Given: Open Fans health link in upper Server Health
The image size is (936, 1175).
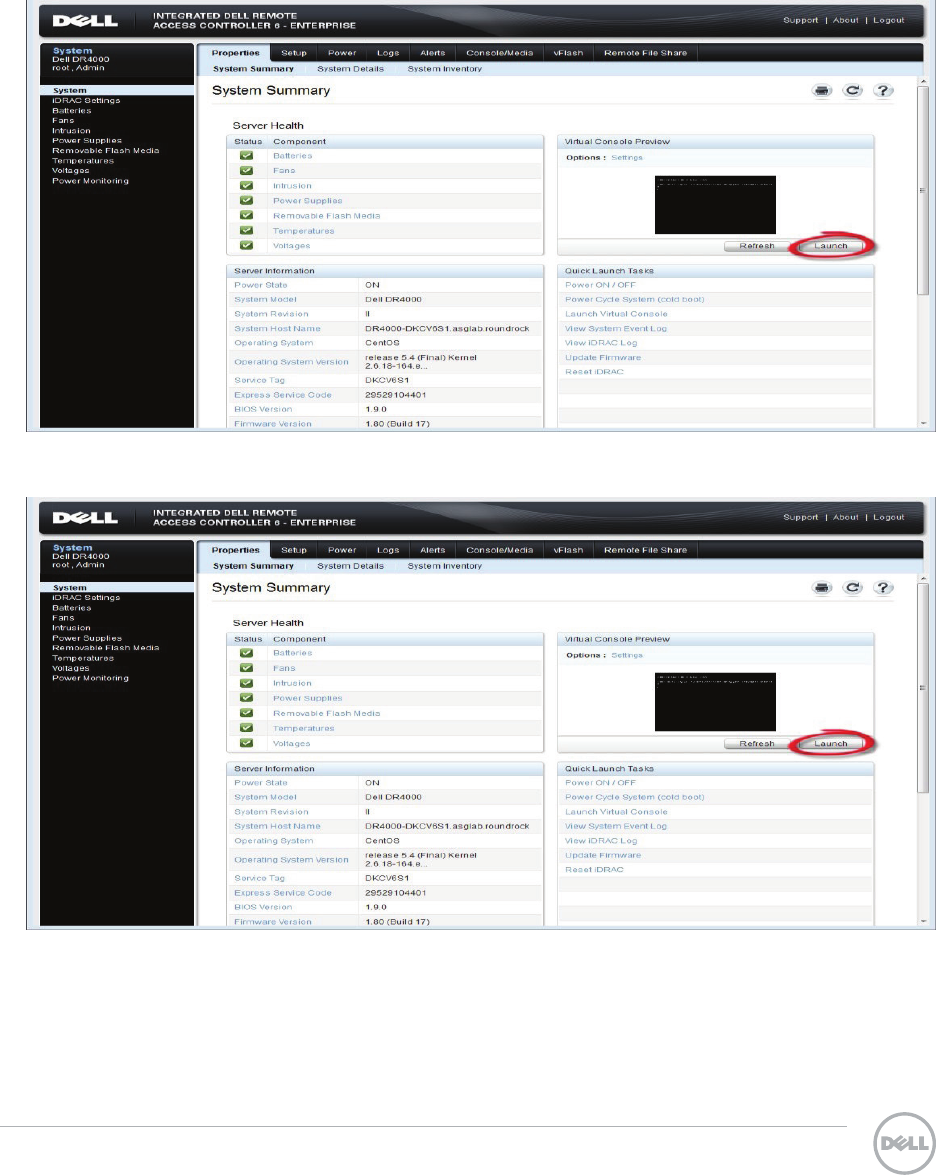Looking at the screenshot, I should (x=284, y=171).
